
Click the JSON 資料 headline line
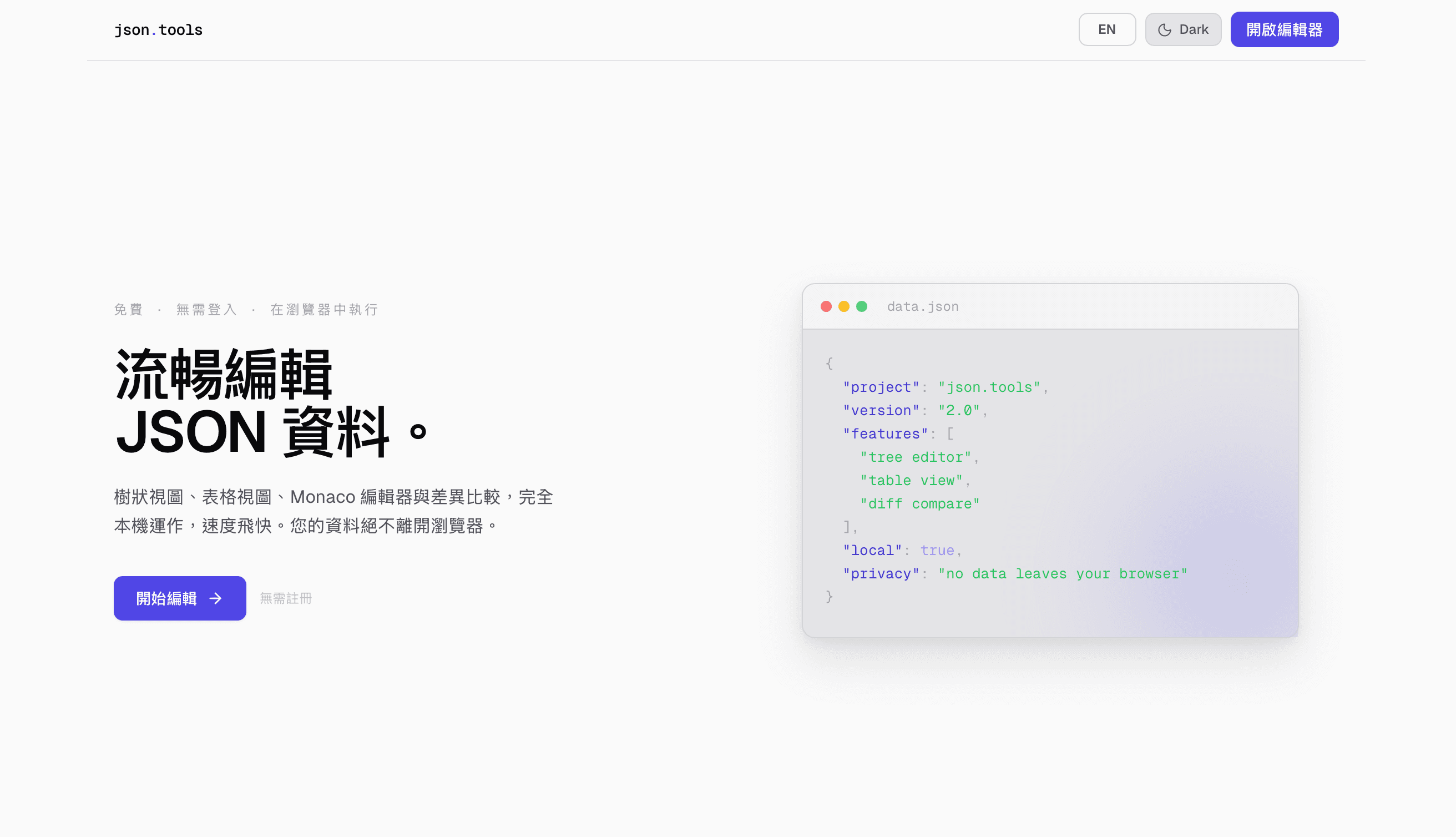tap(271, 431)
